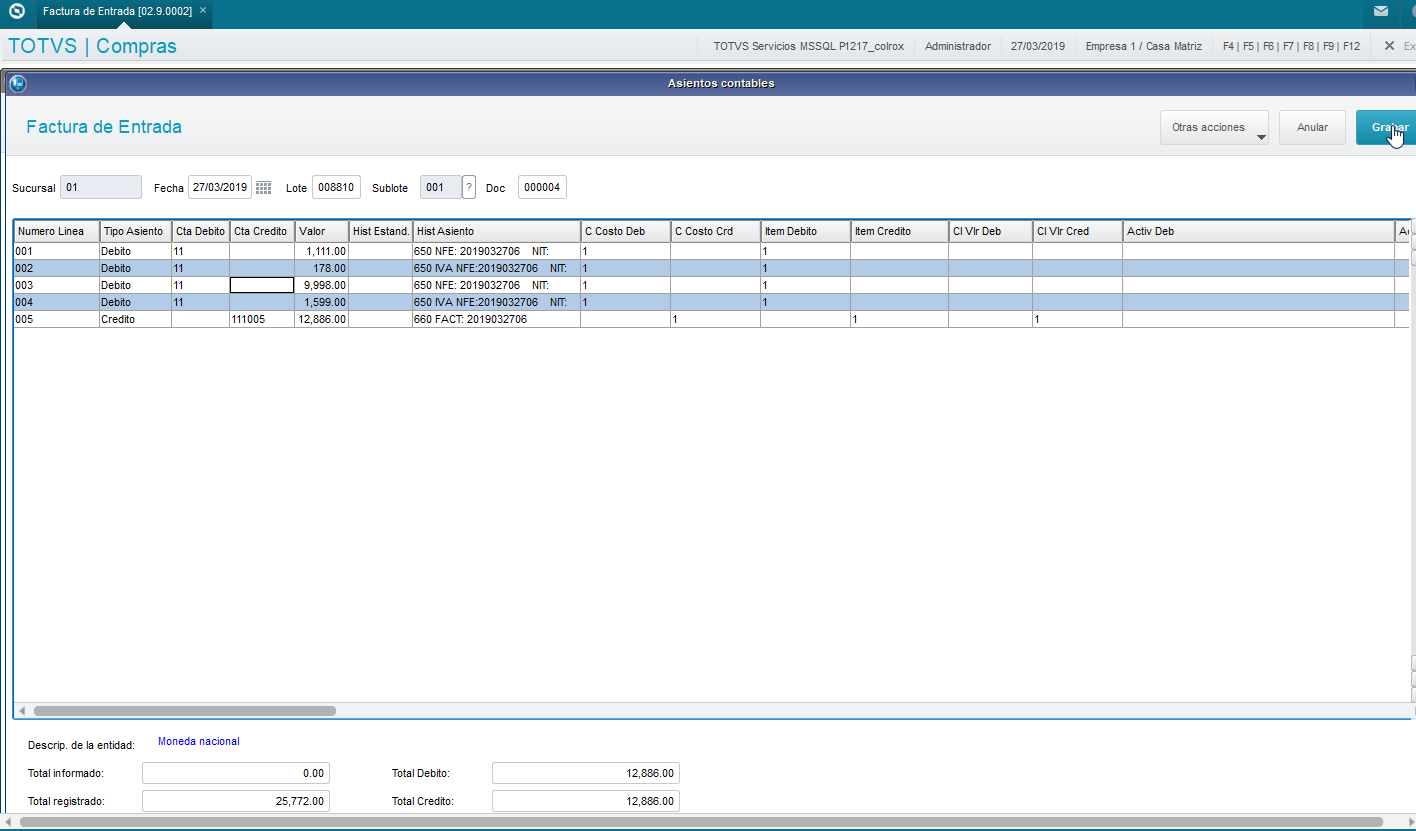Click the value 9,998.00 cell
The image size is (1416, 831).
322,285
